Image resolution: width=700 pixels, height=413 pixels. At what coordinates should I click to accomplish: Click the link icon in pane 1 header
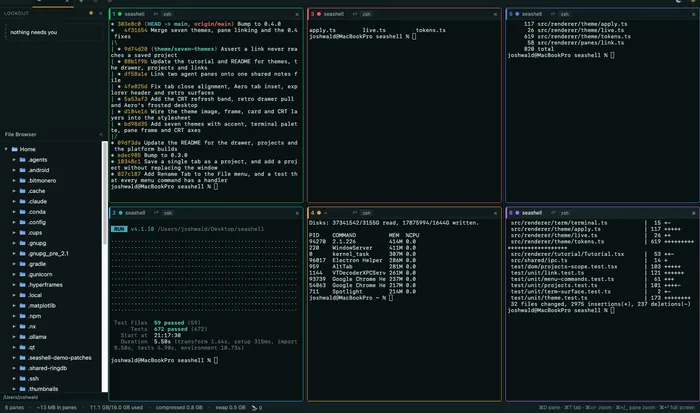[156, 14]
